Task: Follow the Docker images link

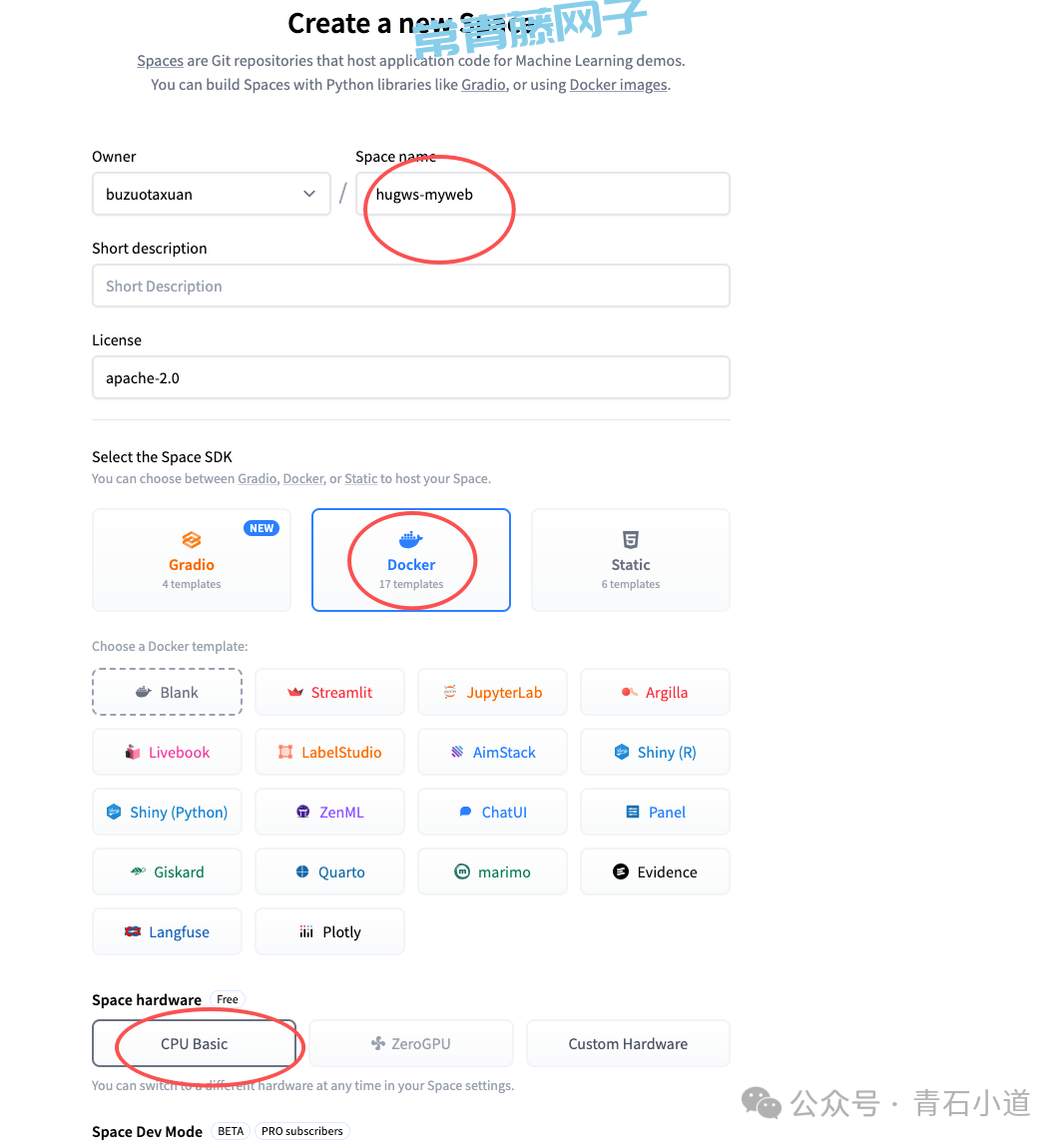Action: pyautogui.click(x=618, y=85)
